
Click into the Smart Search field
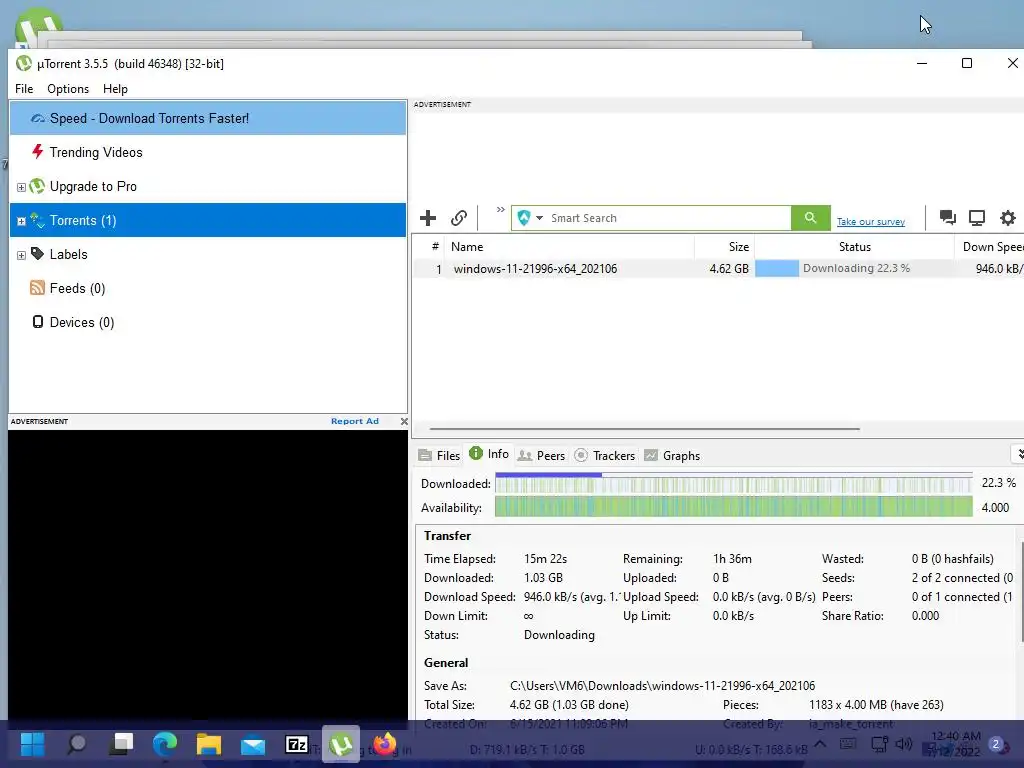pyautogui.click(x=669, y=218)
